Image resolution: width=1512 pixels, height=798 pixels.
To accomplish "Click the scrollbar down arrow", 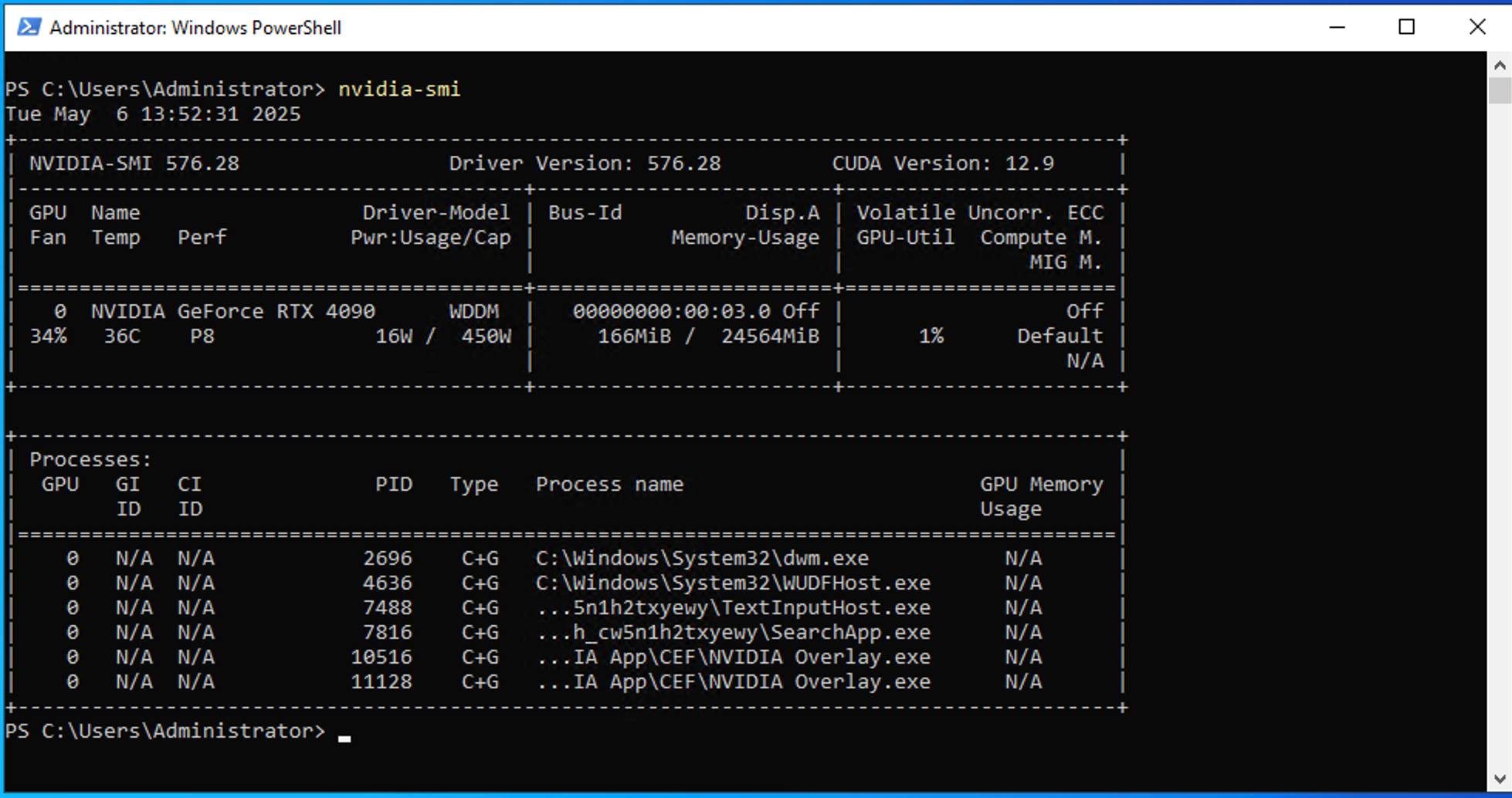I will (x=1500, y=779).
